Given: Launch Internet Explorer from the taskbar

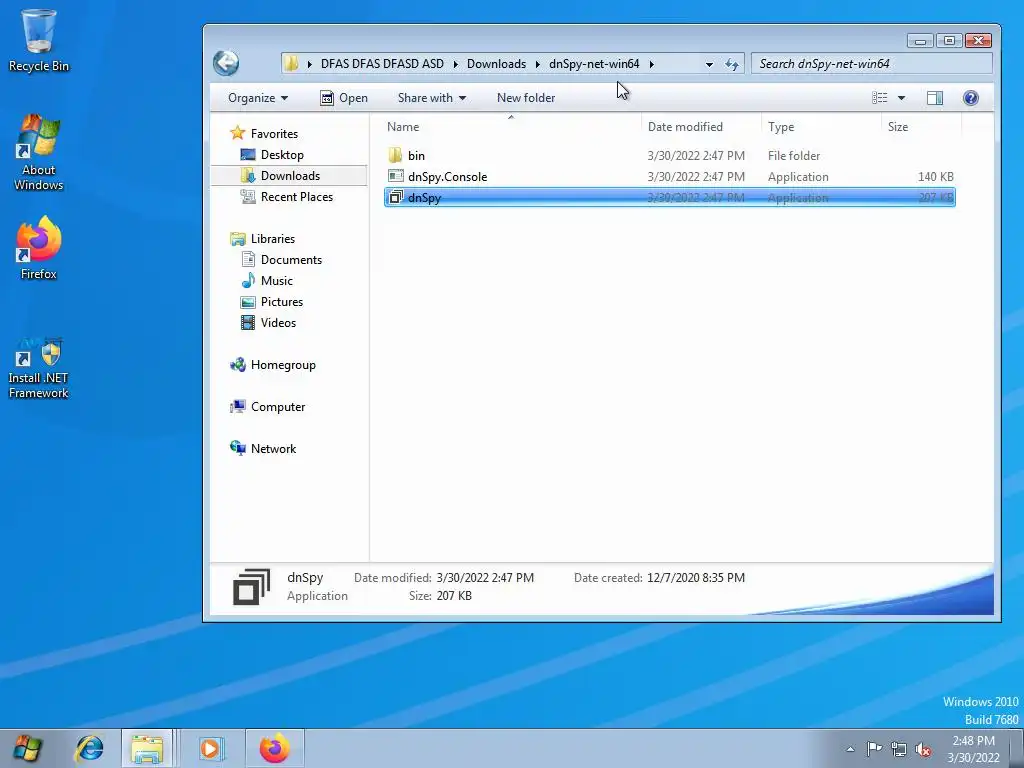Looking at the screenshot, I should click(x=89, y=748).
